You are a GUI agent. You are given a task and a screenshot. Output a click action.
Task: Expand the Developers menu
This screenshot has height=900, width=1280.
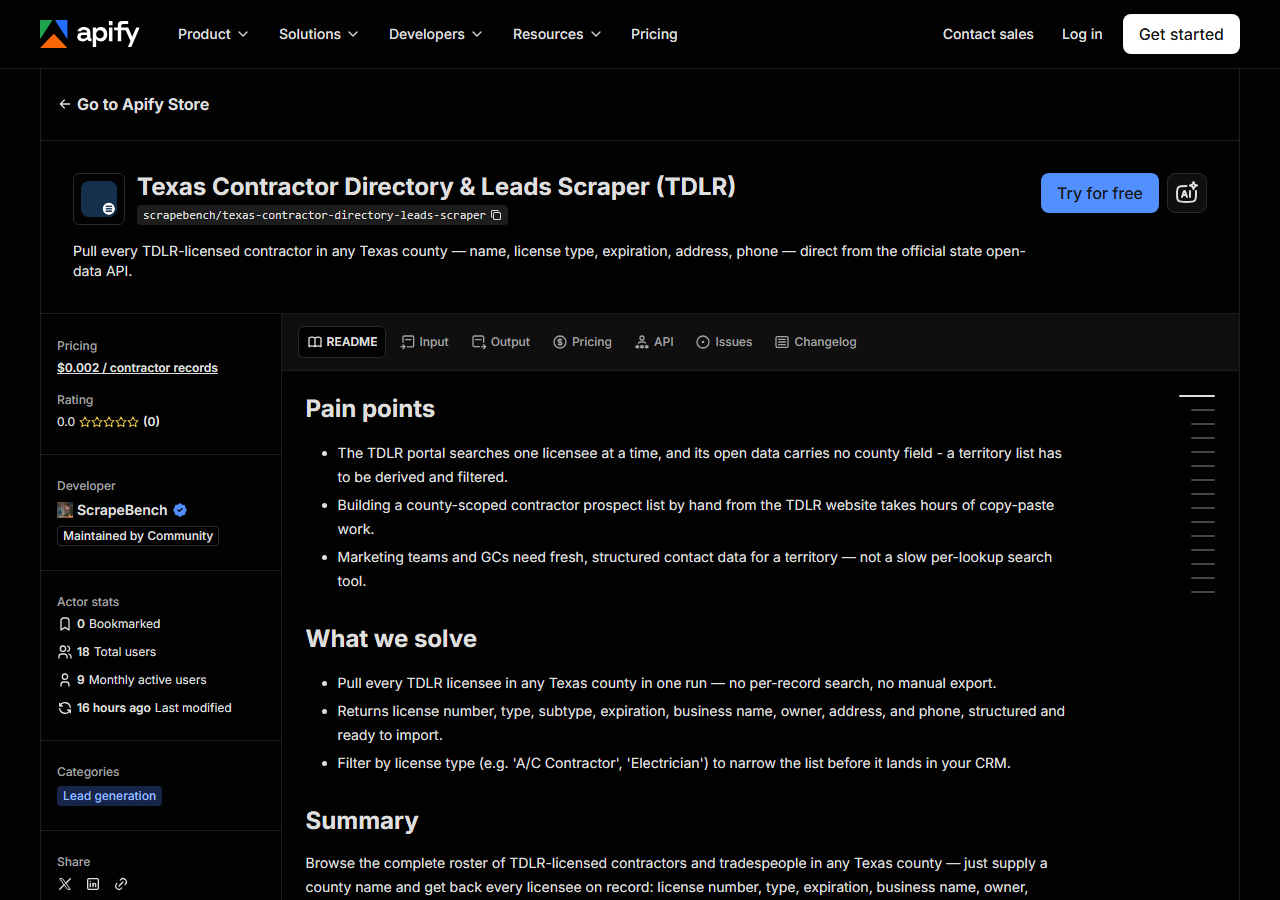point(435,34)
